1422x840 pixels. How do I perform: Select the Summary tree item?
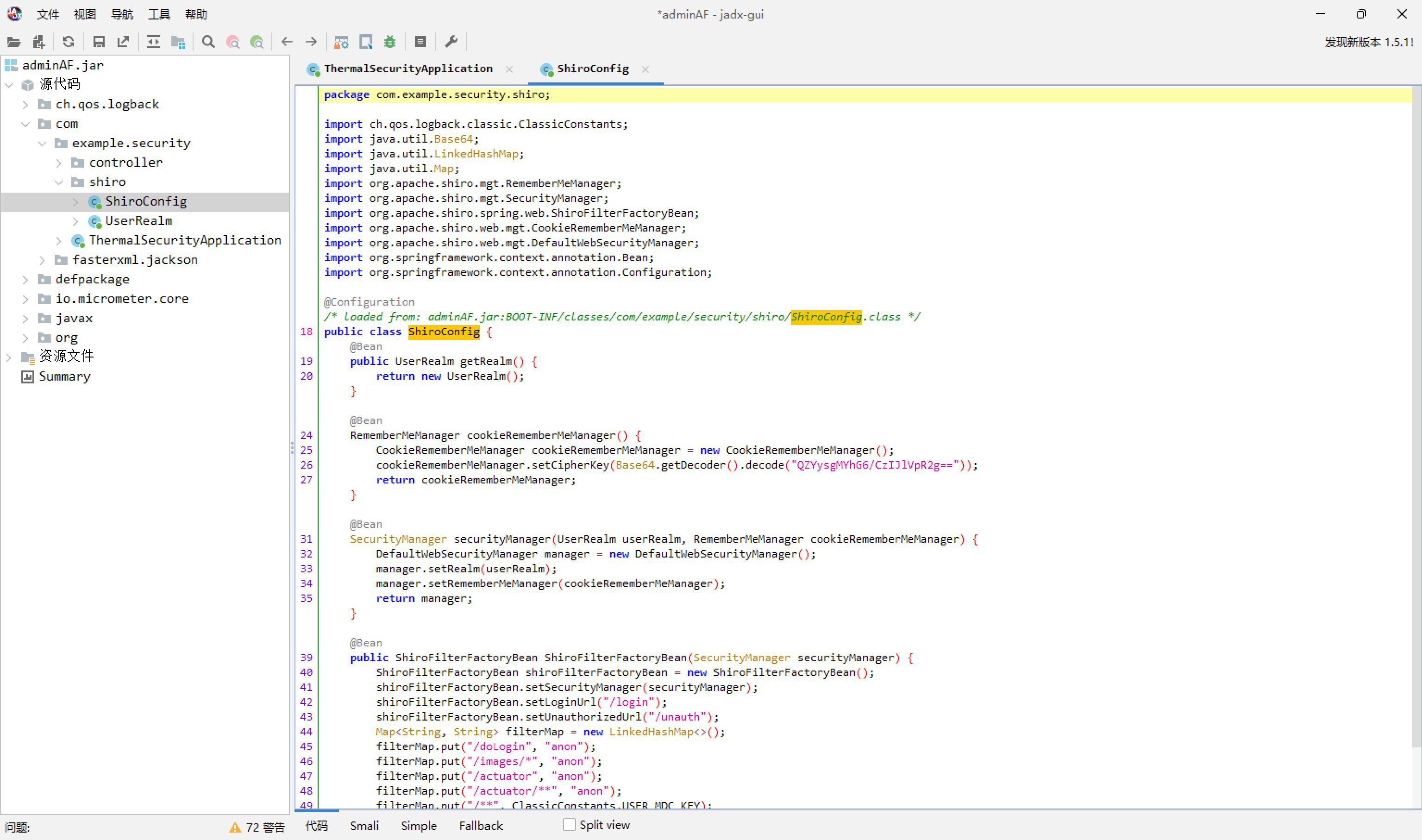[64, 376]
